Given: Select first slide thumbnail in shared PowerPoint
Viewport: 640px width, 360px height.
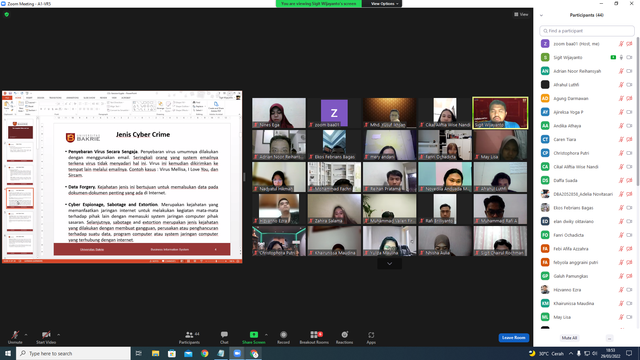Looking at the screenshot, I should 20,130.
